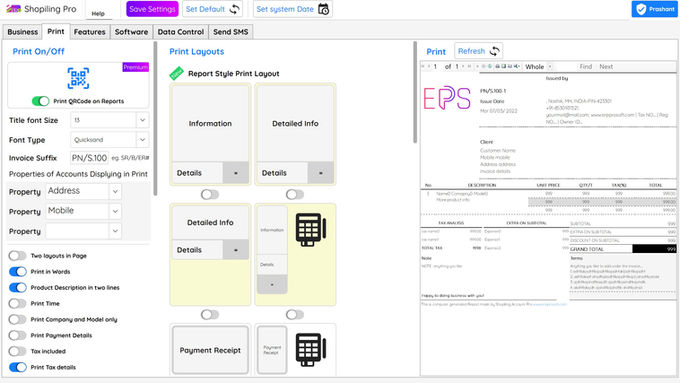680x383 pixels.
Task: Turn on the Tax included switch
Action: 17,351
